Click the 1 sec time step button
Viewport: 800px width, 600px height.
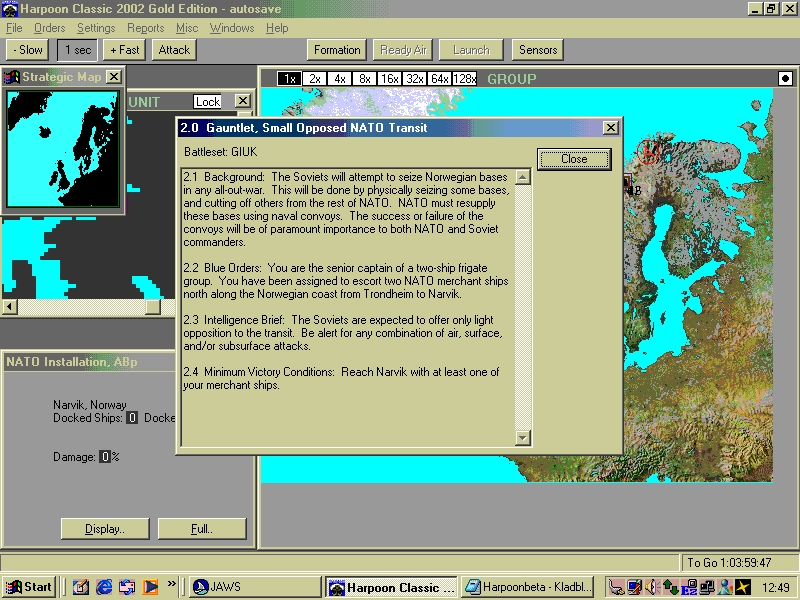click(x=78, y=50)
